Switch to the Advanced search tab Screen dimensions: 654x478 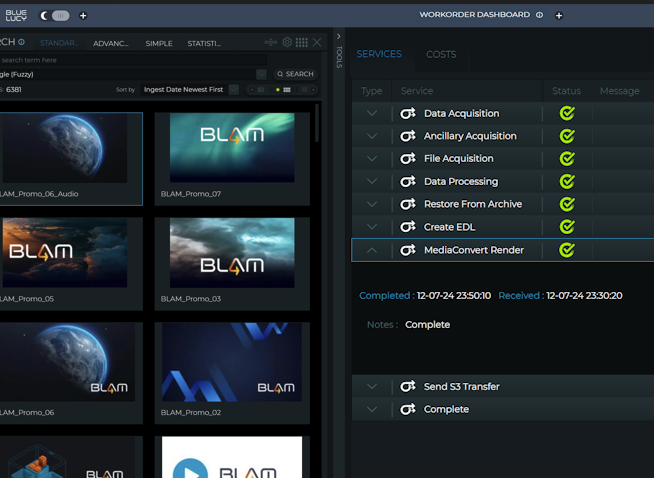pos(111,43)
